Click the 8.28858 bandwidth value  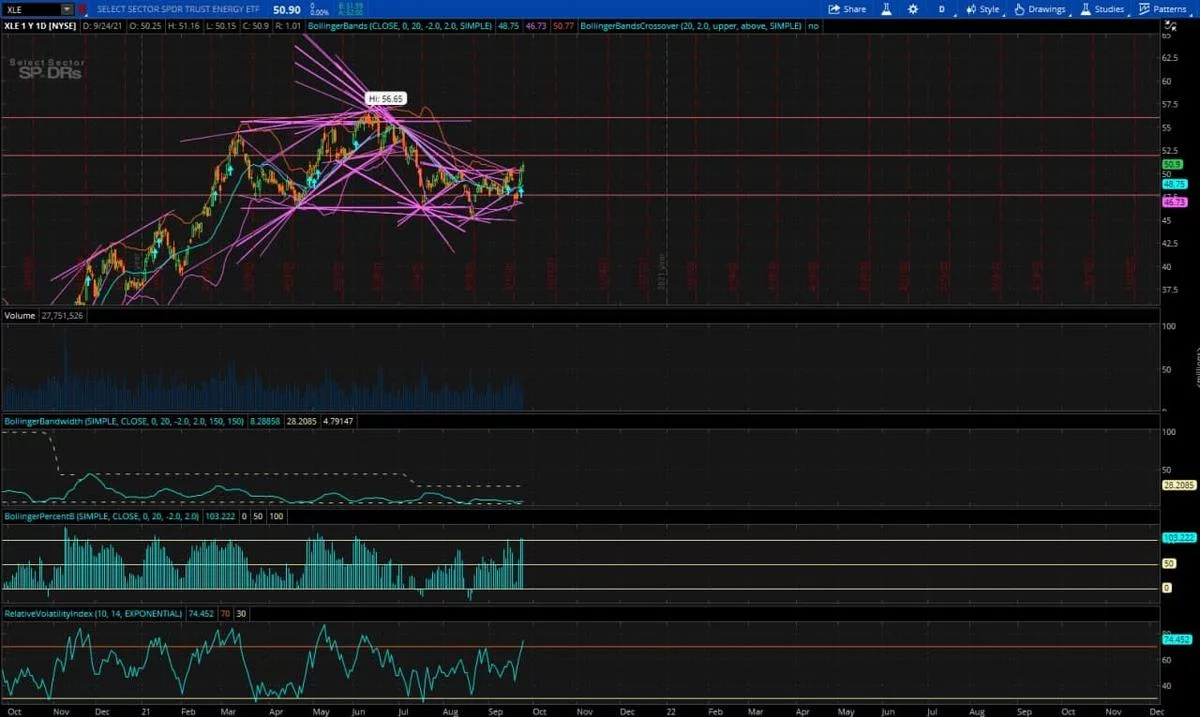pos(264,422)
